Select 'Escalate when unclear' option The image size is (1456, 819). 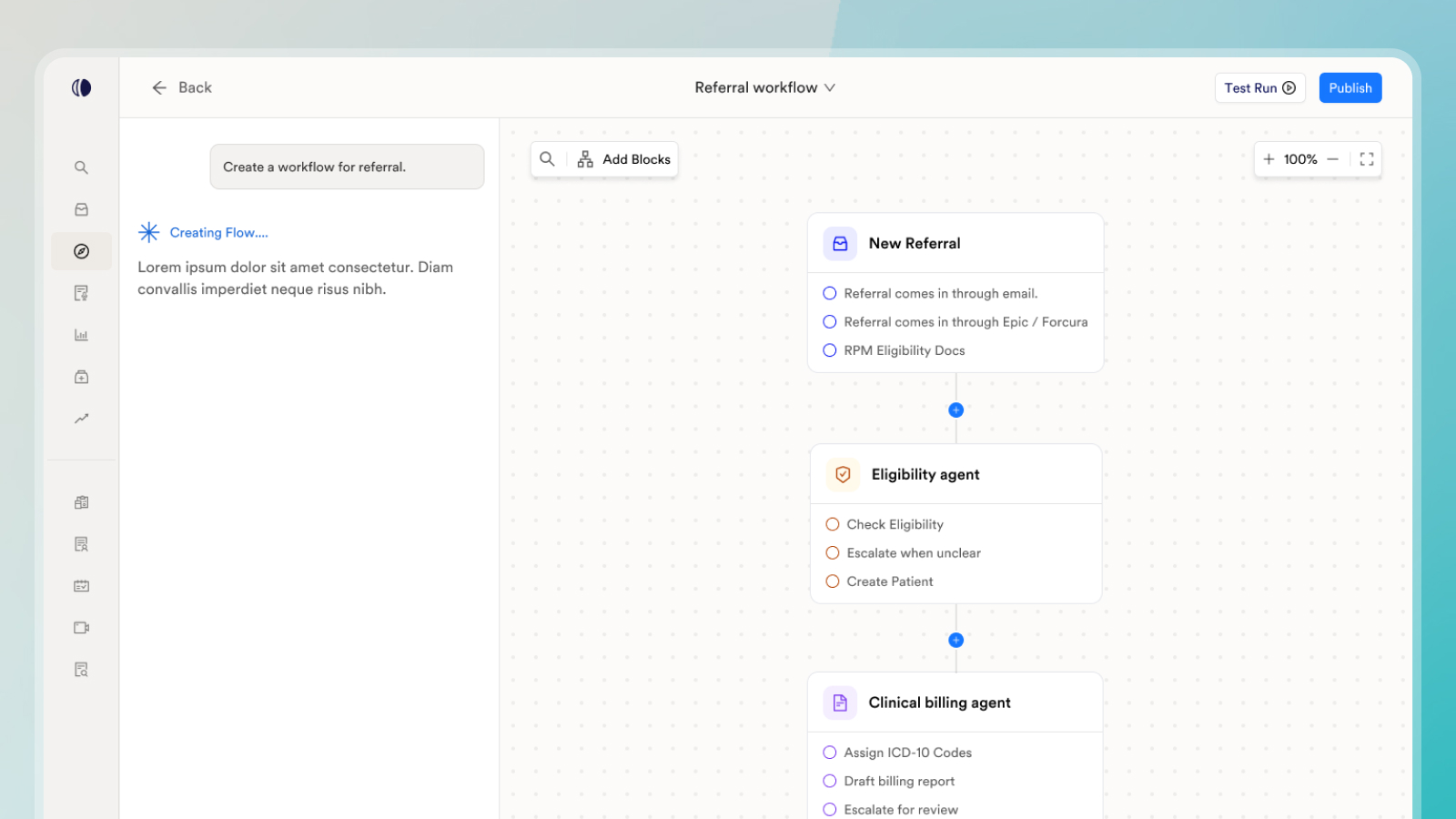(903, 553)
